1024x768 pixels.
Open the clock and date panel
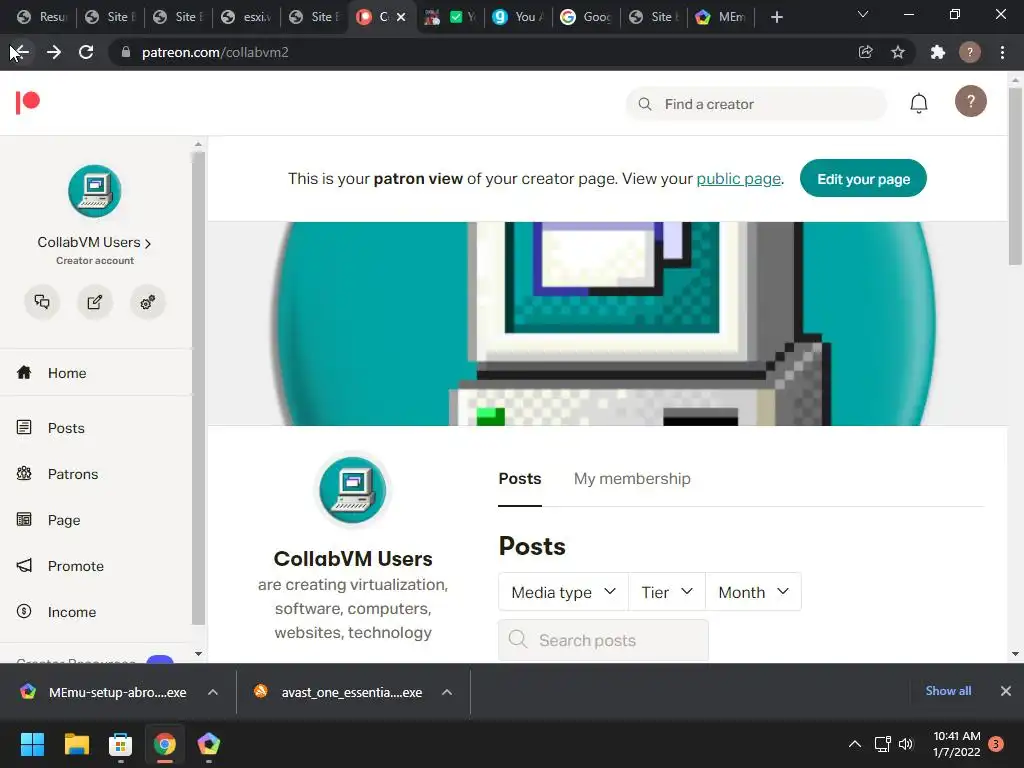tap(957, 744)
